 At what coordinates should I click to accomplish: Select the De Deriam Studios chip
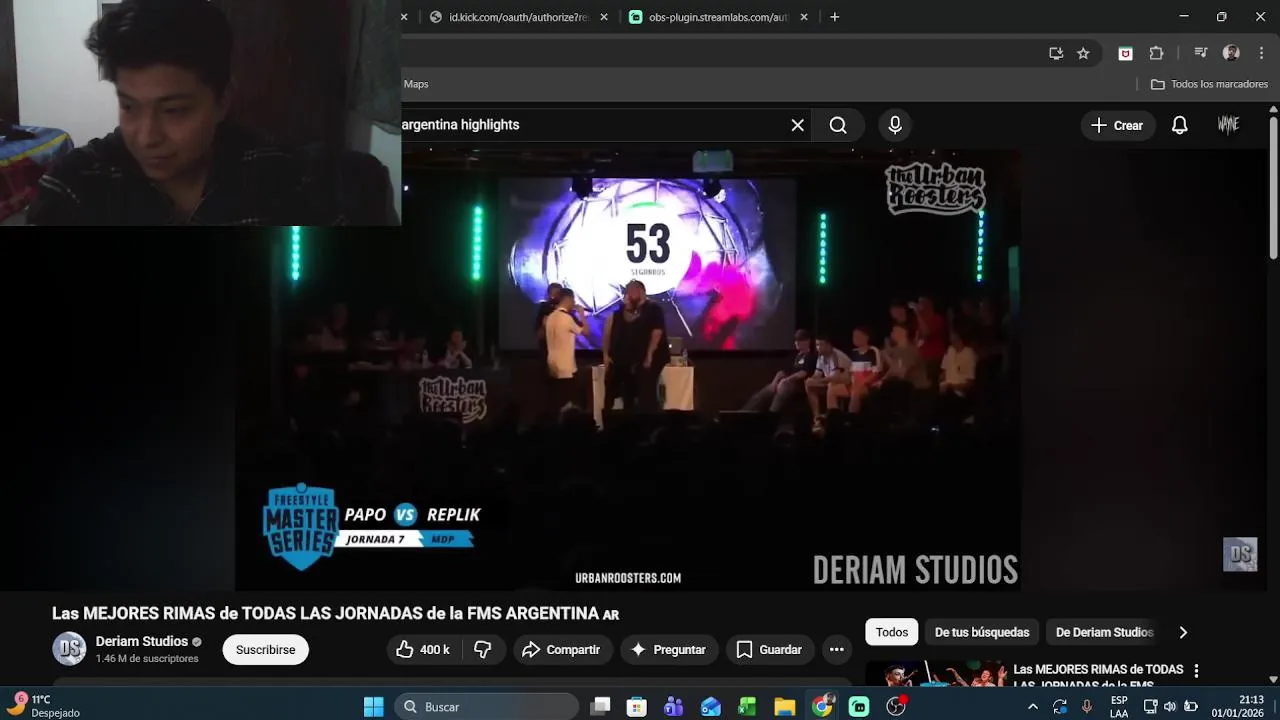[x=1104, y=632]
